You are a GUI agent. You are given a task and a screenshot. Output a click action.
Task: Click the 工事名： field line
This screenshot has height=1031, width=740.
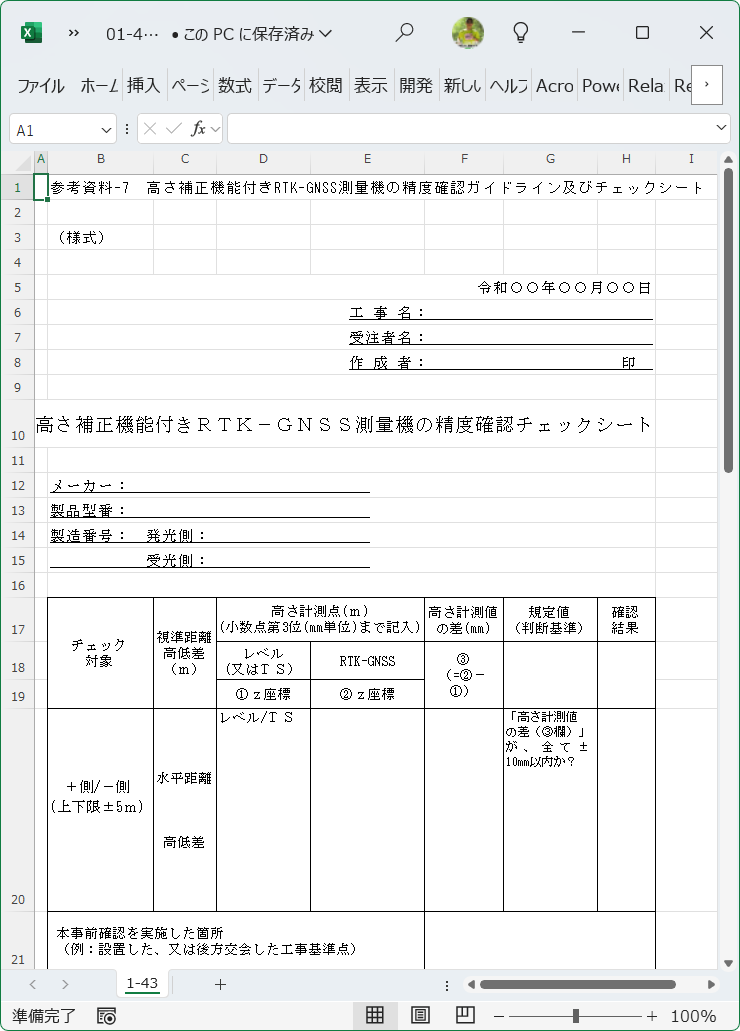coord(501,312)
